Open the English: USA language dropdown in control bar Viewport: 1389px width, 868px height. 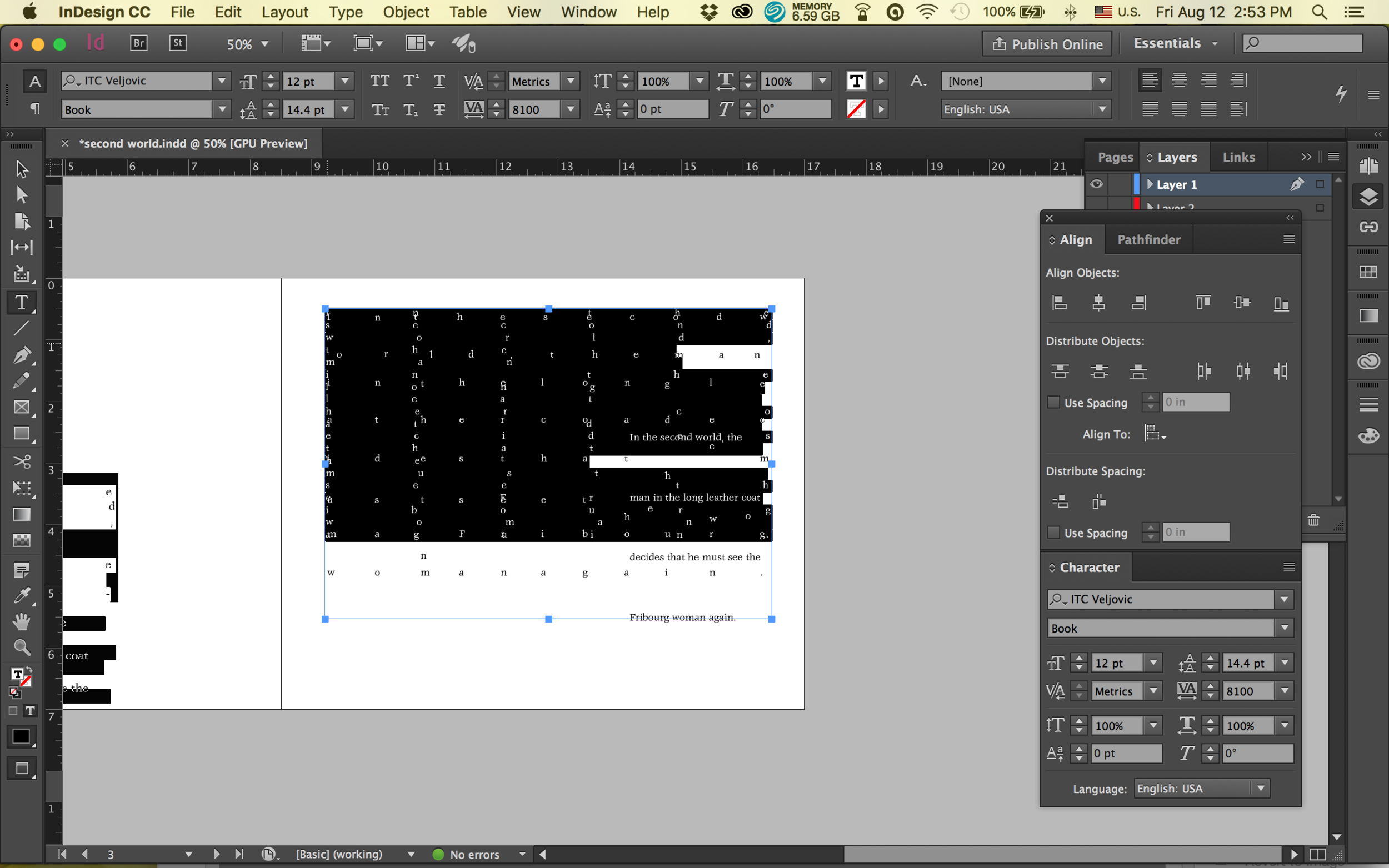pos(1102,108)
